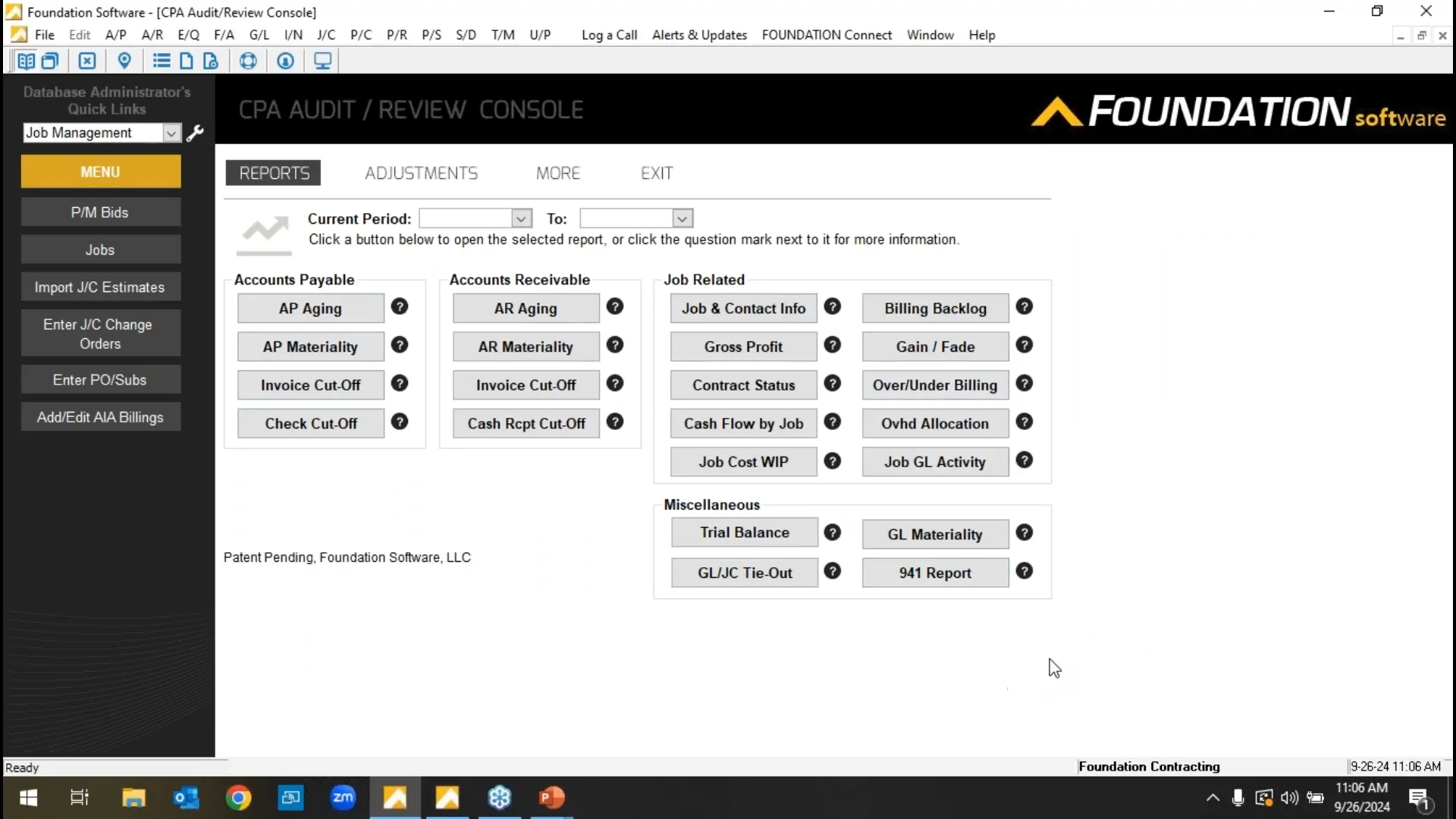The height and width of the screenshot is (819, 1456).
Task: Open the Job Management quick link wrench icon
Action: (196, 133)
